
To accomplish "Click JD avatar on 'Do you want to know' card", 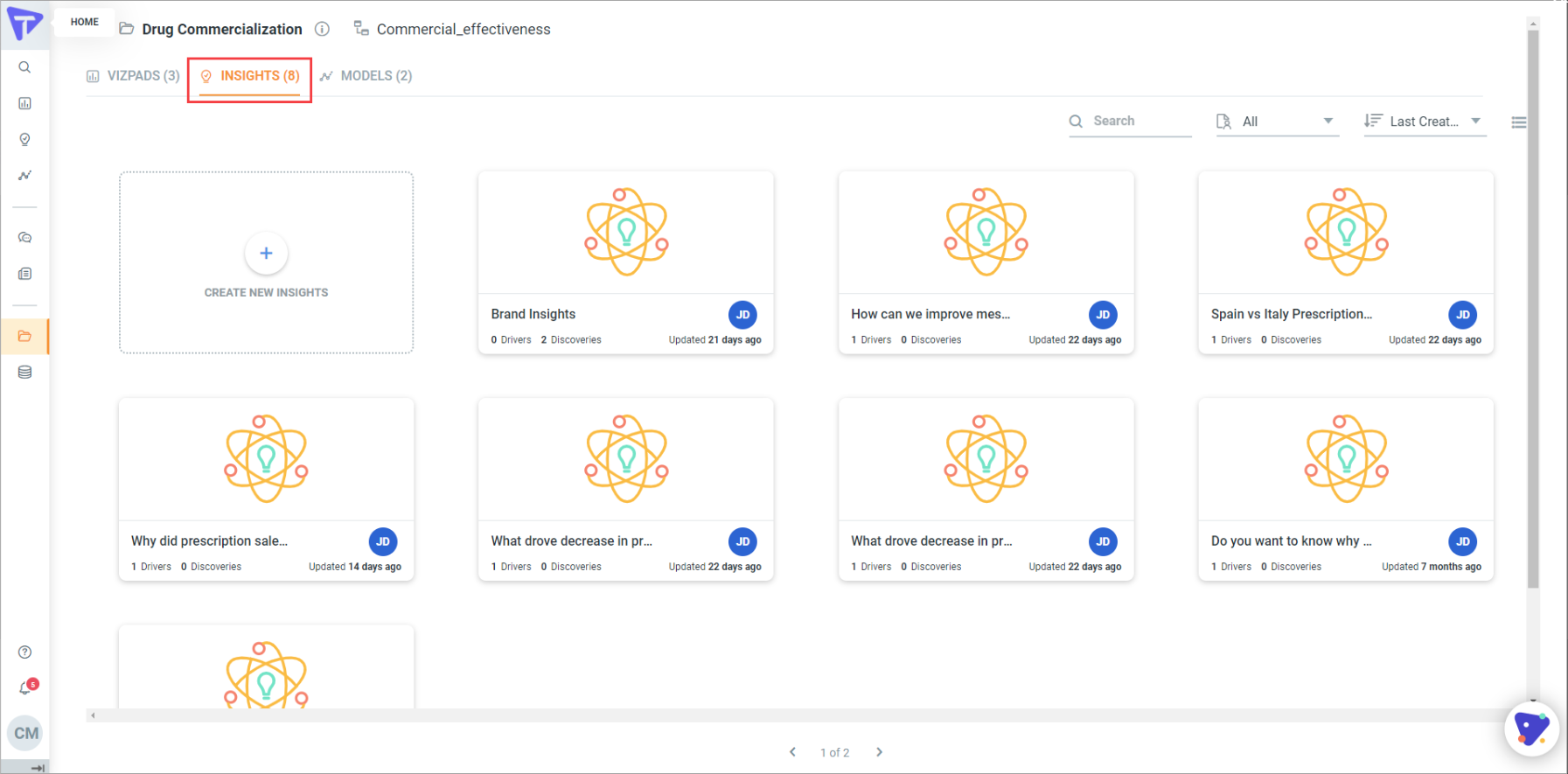I will [1463, 541].
